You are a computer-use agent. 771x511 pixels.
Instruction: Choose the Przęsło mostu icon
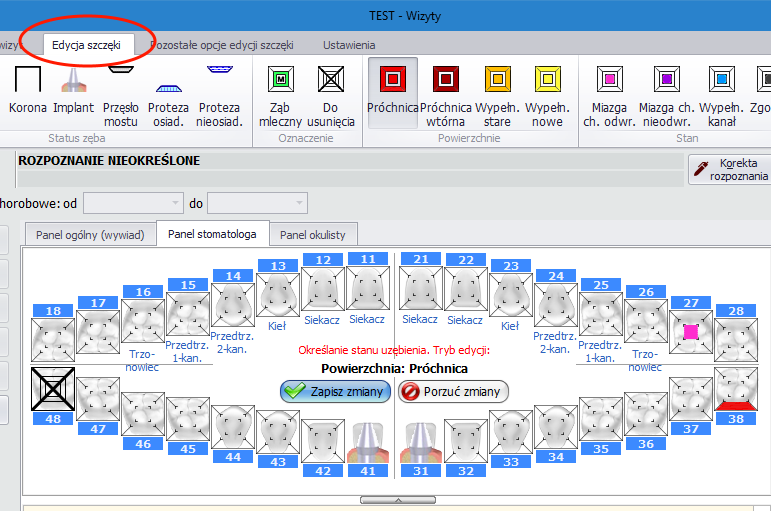120,91
